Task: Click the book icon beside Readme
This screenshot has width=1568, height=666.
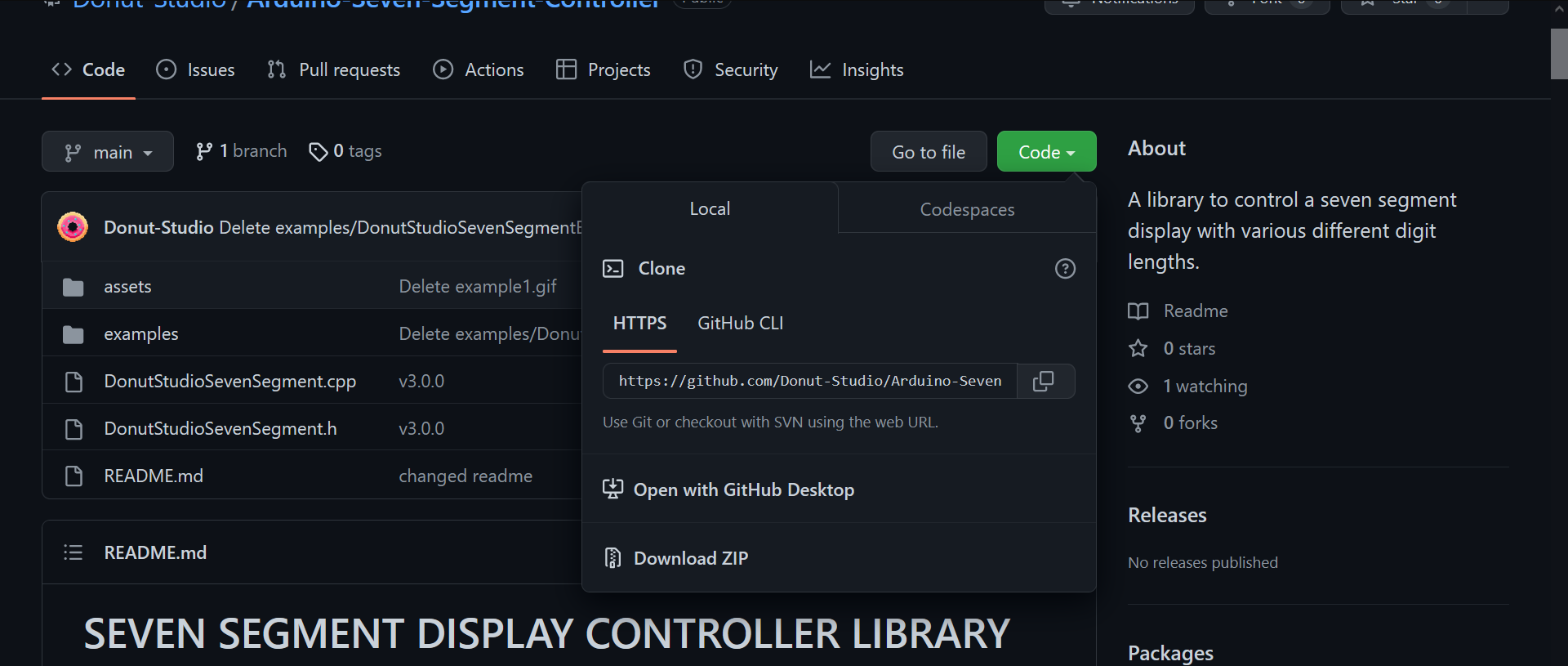Action: pyautogui.click(x=1138, y=311)
